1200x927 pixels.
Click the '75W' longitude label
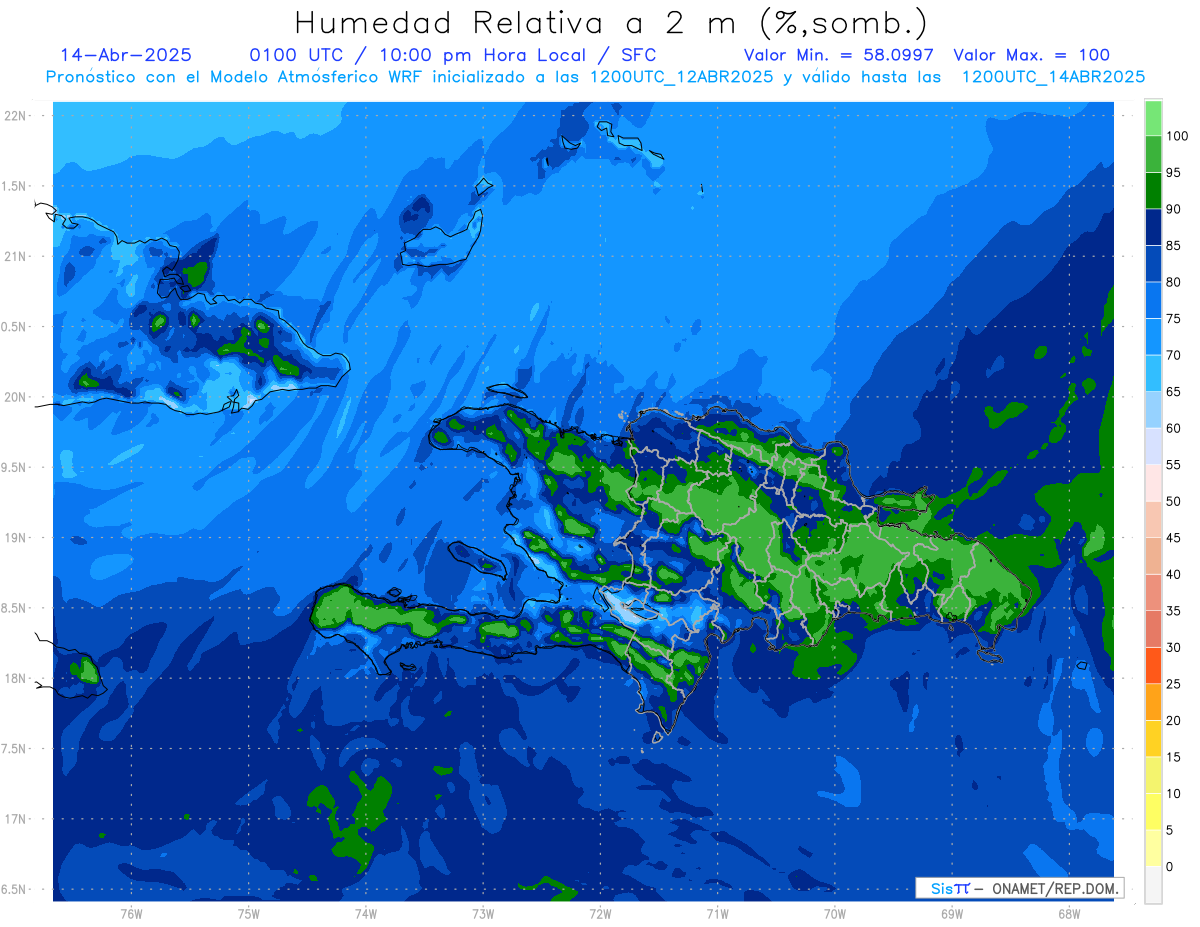249,913
